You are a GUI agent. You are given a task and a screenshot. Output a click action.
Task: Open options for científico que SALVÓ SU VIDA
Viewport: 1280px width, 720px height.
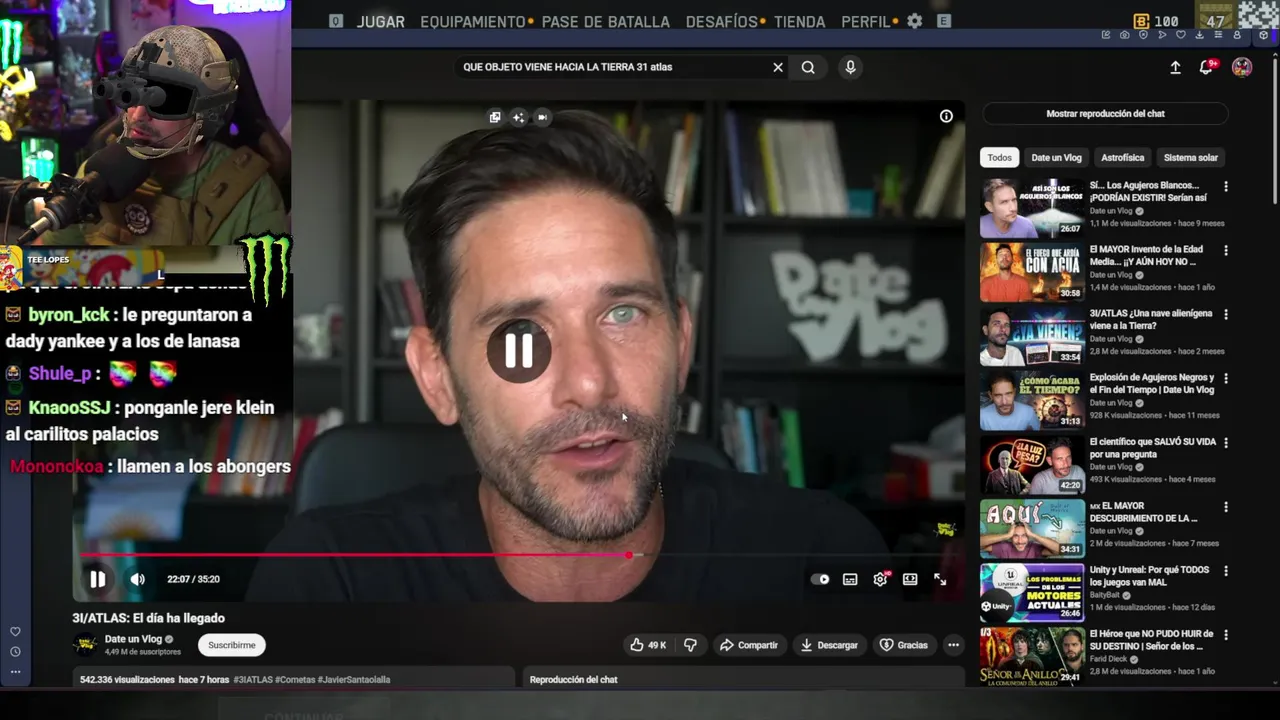(1226, 443)
